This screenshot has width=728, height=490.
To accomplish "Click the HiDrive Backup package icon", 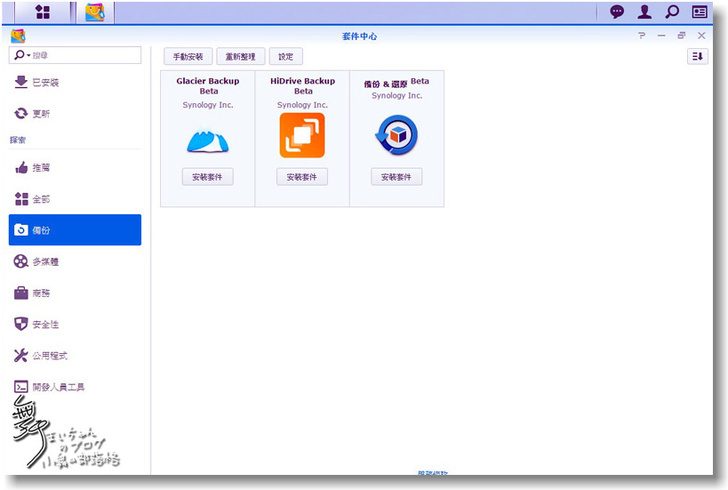I will tap(302, 135).
